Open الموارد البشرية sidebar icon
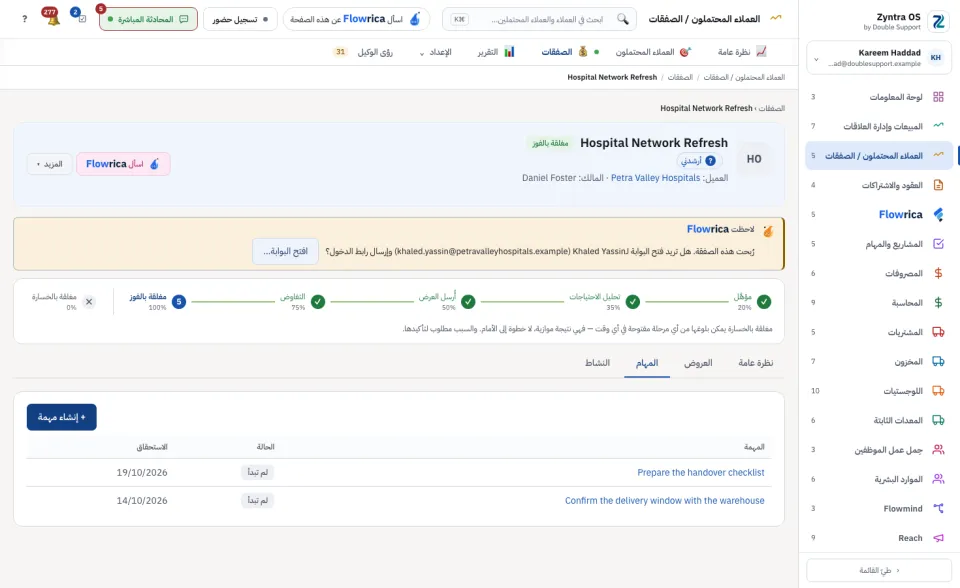960x588 pixels. pyautogui.click(x=938, y=479)
